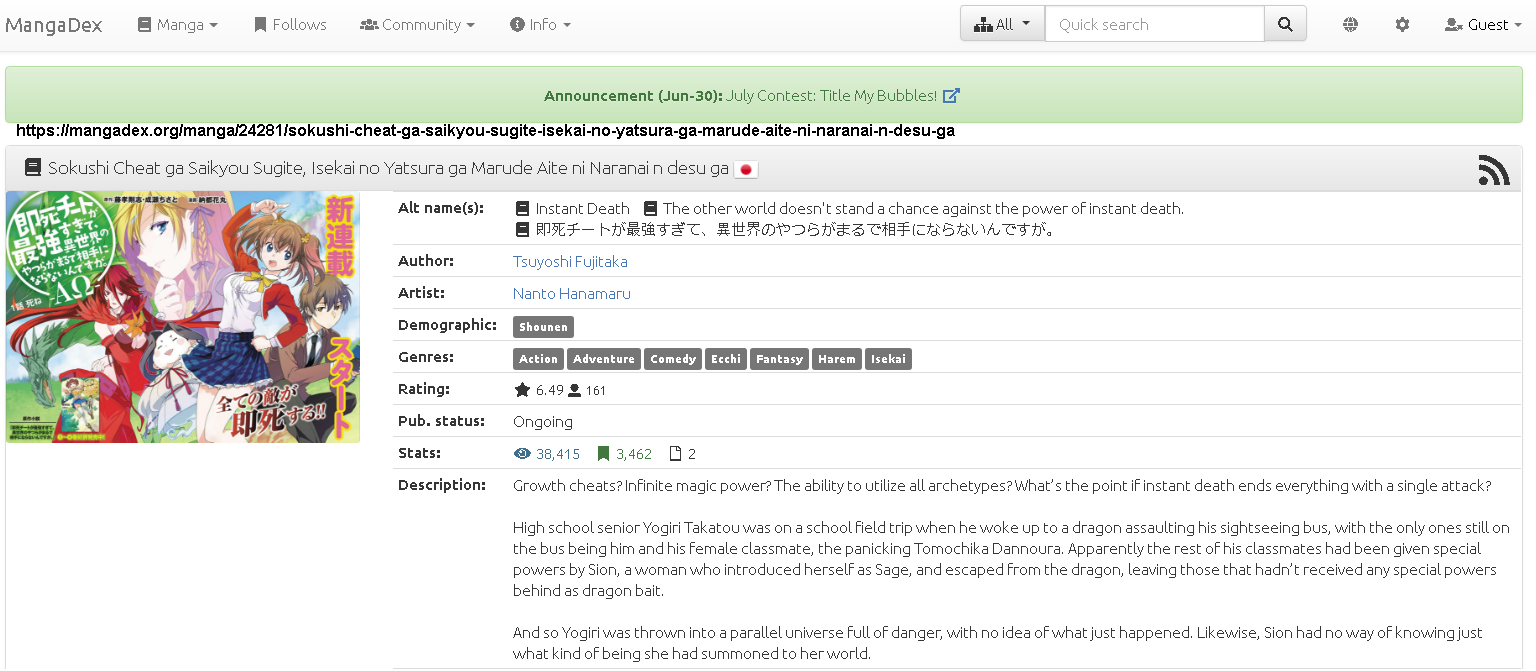
Task: Select the Isekai genre tag
Action: pos(888,359)
